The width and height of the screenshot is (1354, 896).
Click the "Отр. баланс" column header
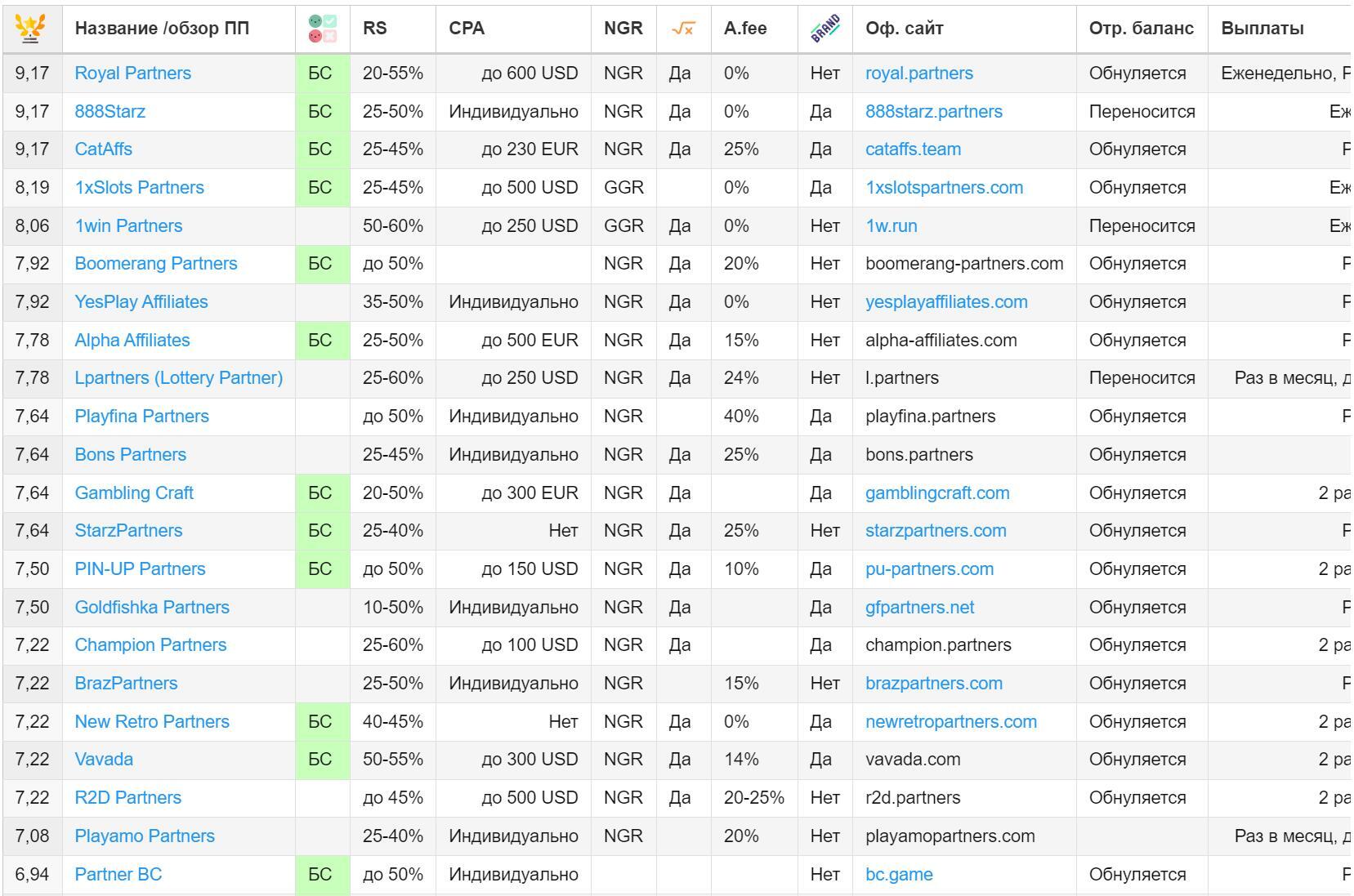(1142, 29)
